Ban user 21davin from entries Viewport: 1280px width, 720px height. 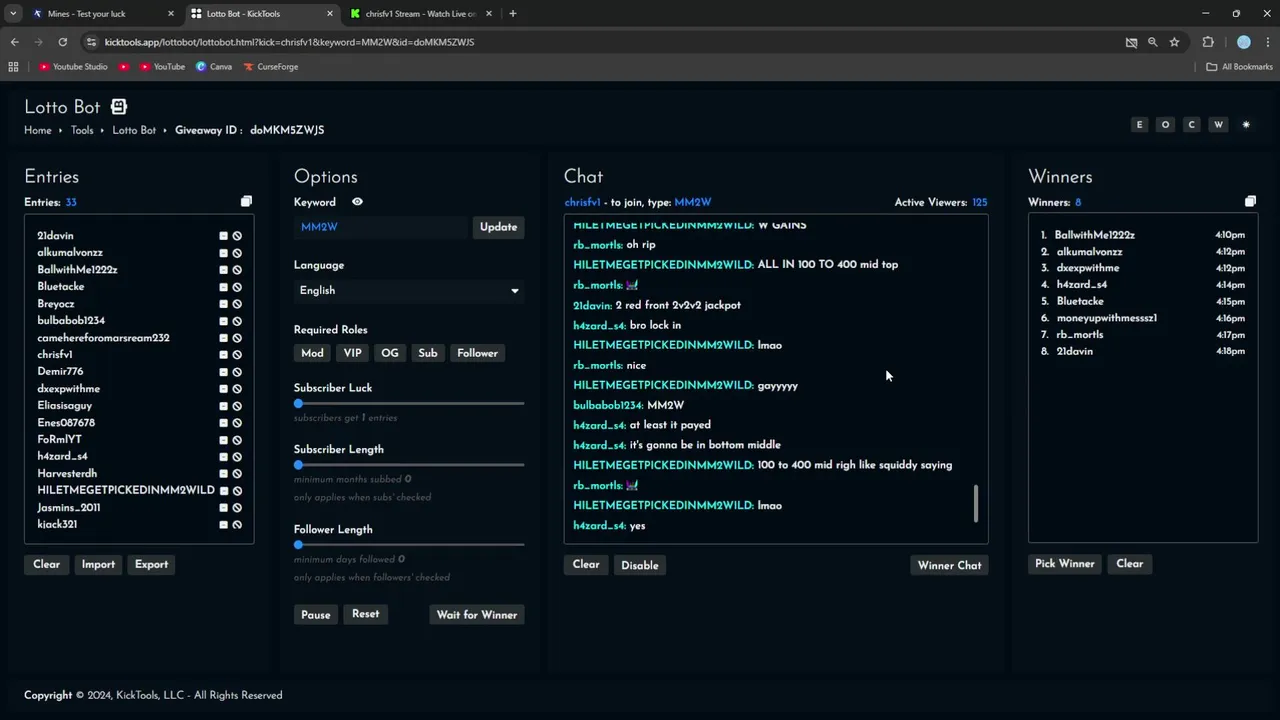(x=237, y=236)
